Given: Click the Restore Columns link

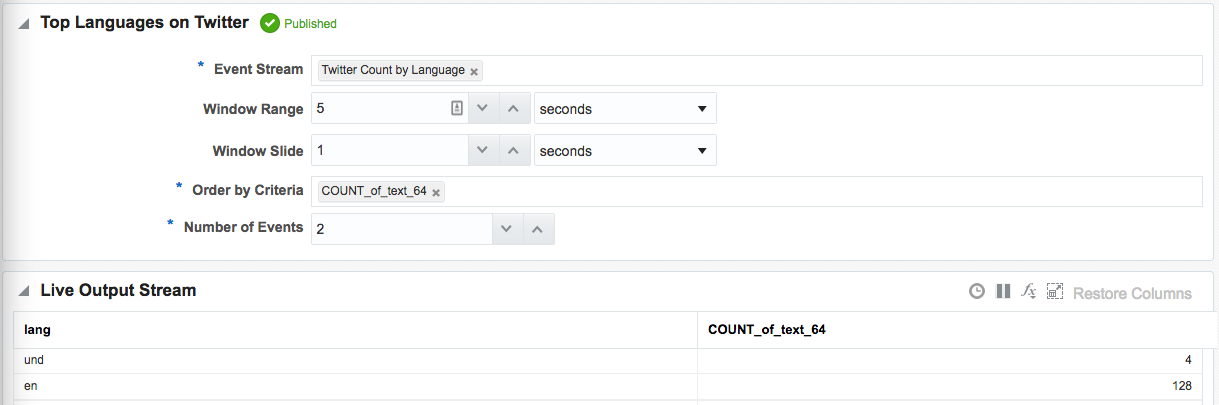Looking at the screenshot, I should pos(1132,293).
